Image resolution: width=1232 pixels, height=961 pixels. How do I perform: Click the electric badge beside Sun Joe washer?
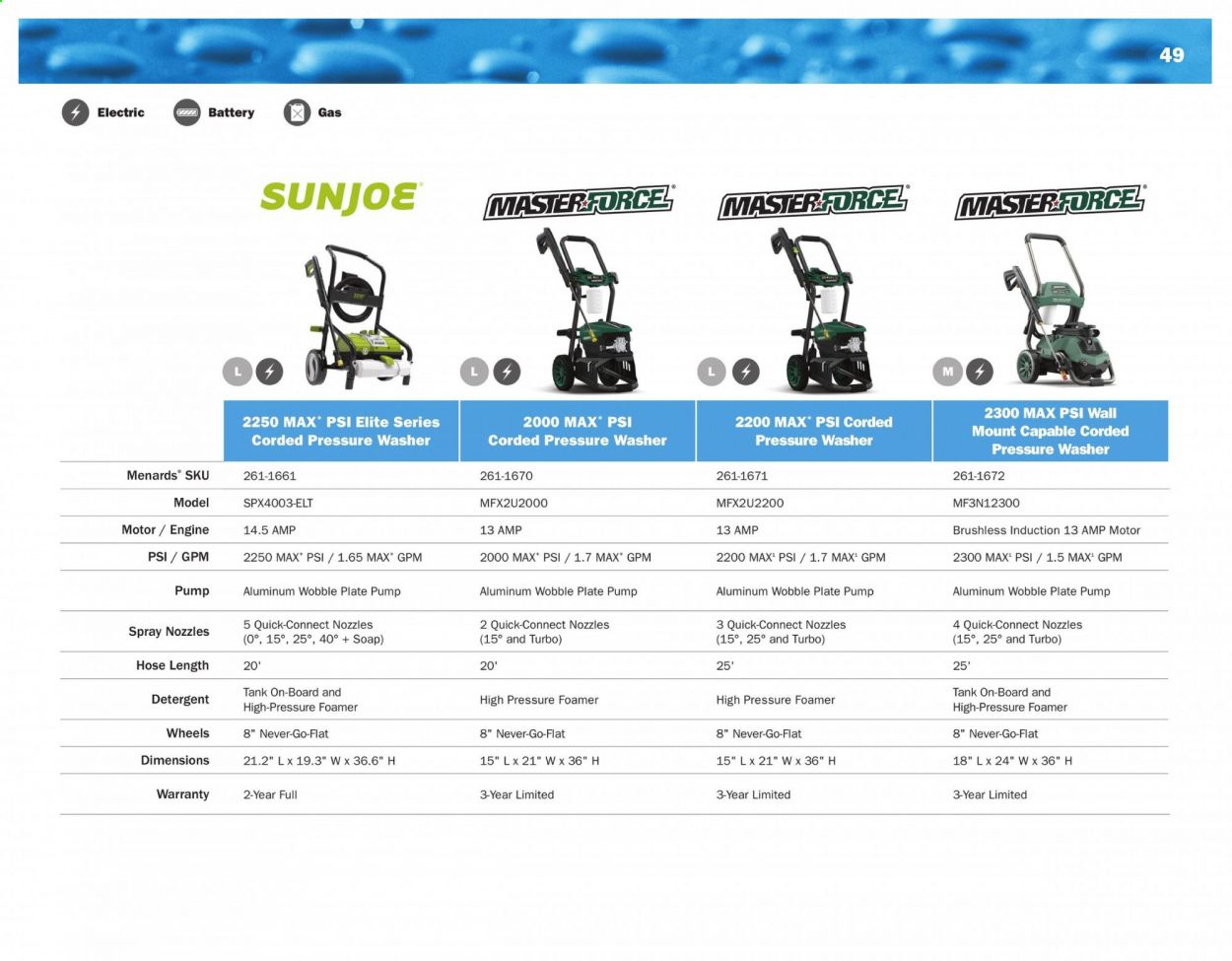[269, 372]
